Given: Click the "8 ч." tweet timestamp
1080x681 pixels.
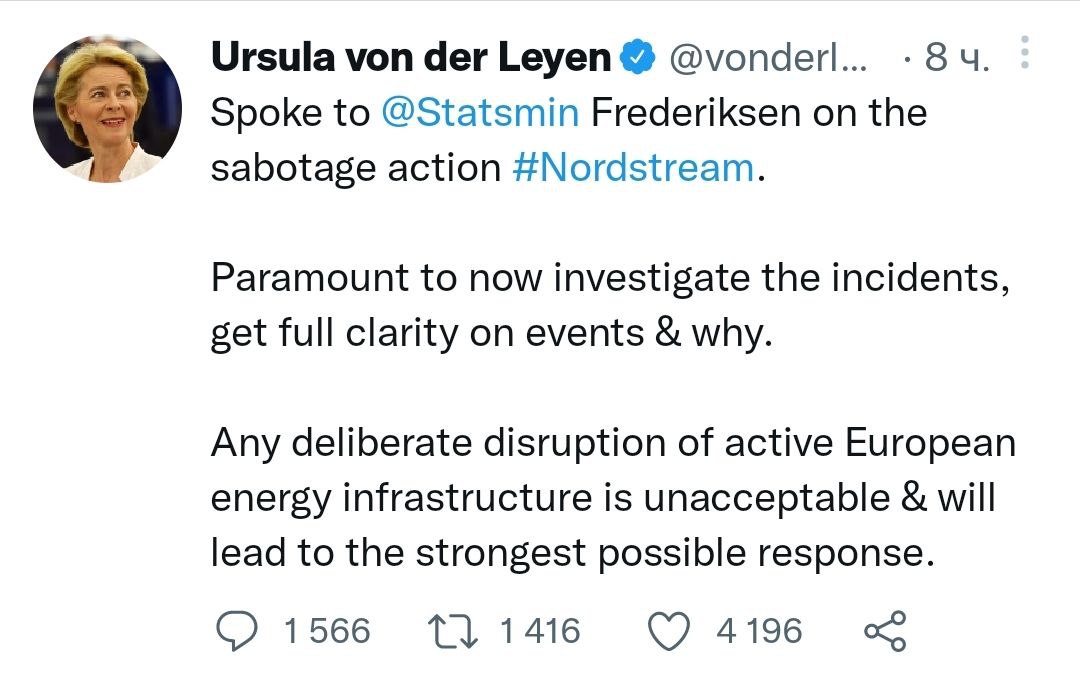Looking at the screenshot, I should click(956, 59).
